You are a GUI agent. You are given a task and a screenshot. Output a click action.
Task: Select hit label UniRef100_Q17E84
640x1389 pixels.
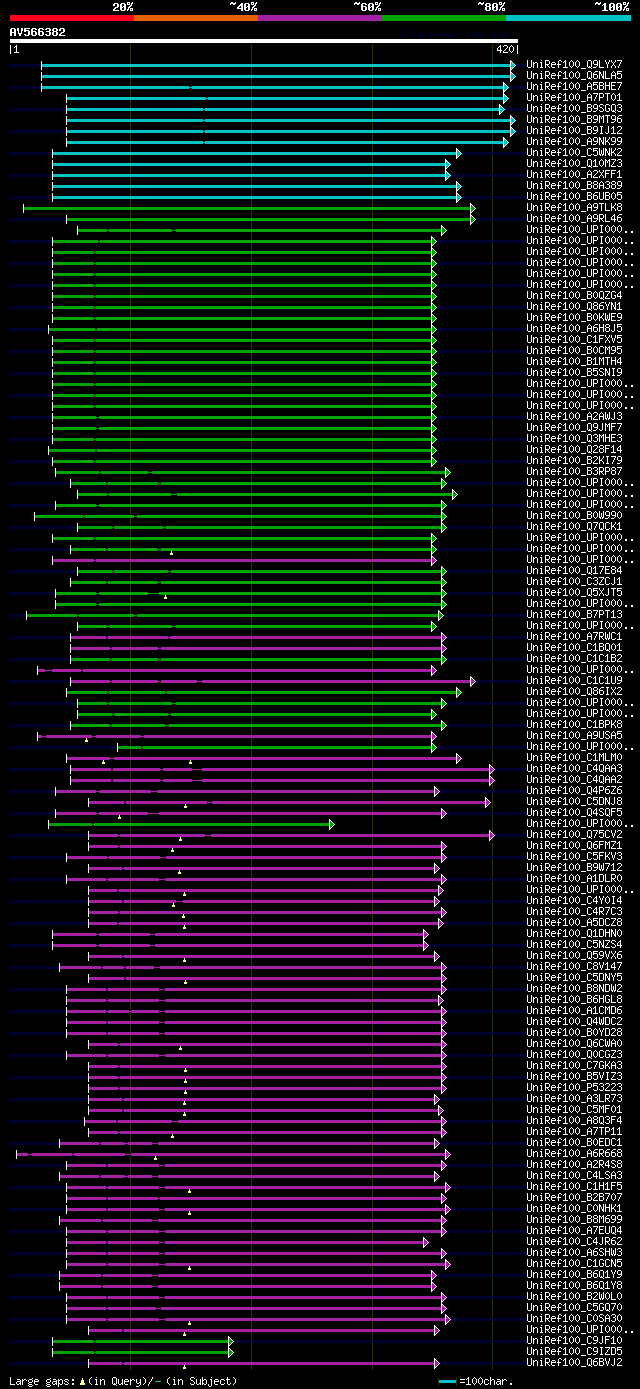tap(574, 570)
